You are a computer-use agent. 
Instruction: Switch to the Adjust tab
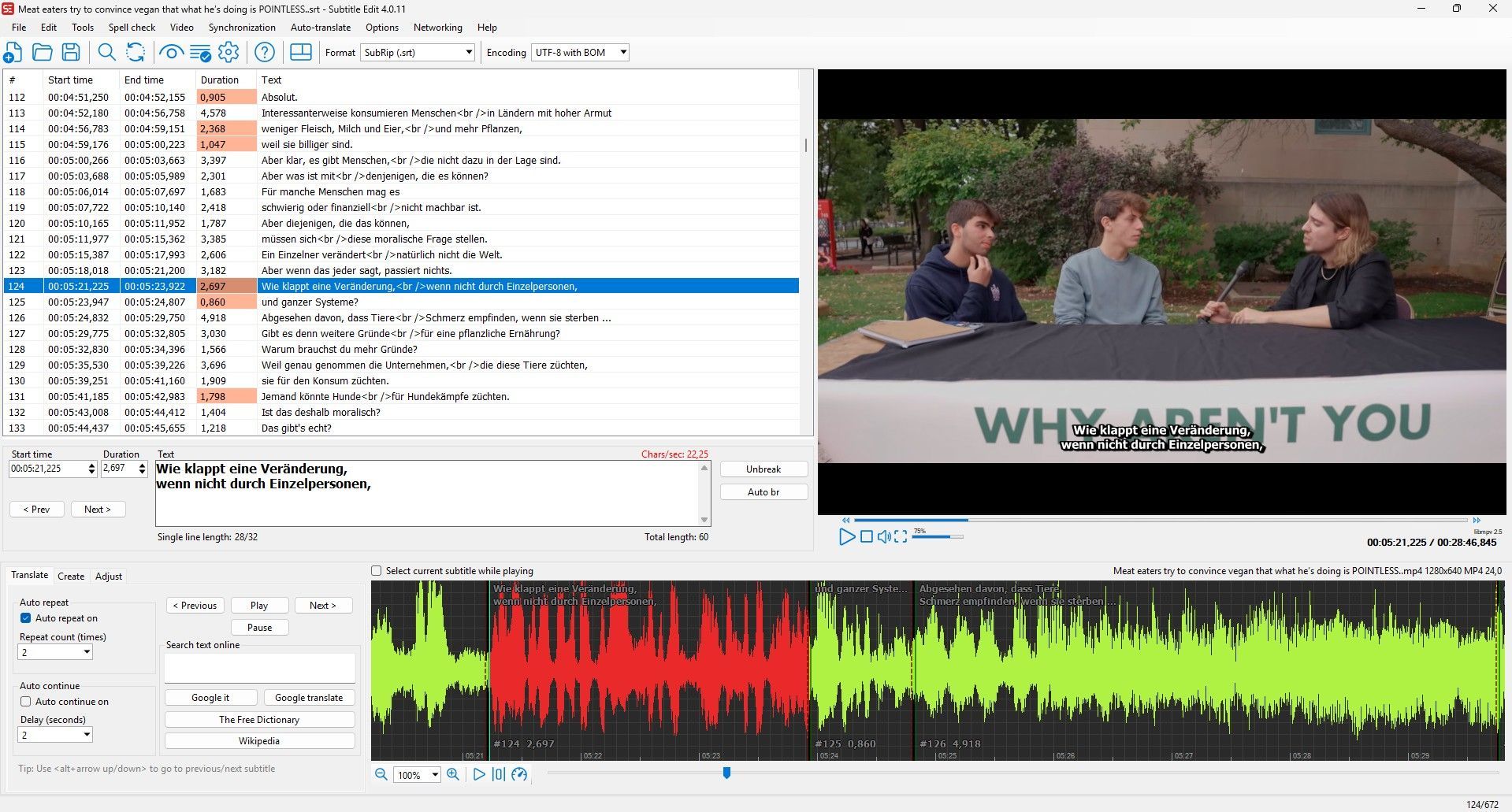[x=109, y=577]
